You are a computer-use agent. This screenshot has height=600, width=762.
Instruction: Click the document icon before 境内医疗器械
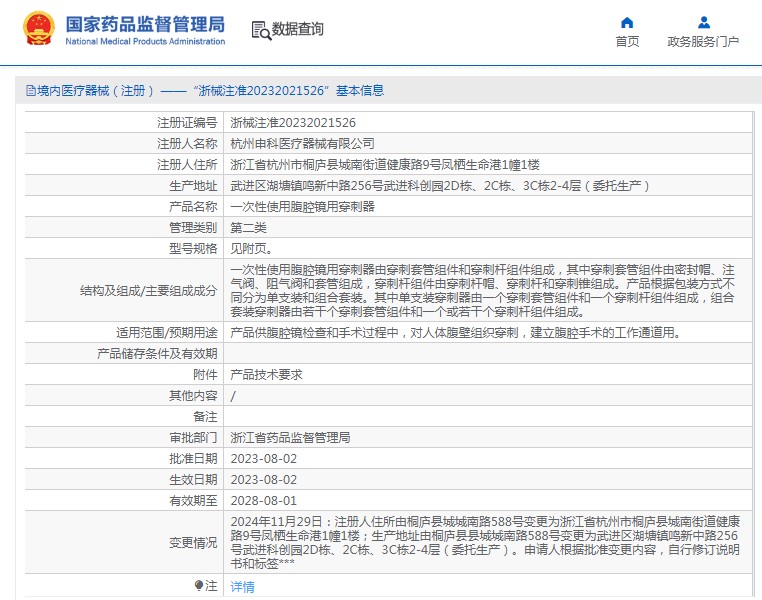click(29, 91)
